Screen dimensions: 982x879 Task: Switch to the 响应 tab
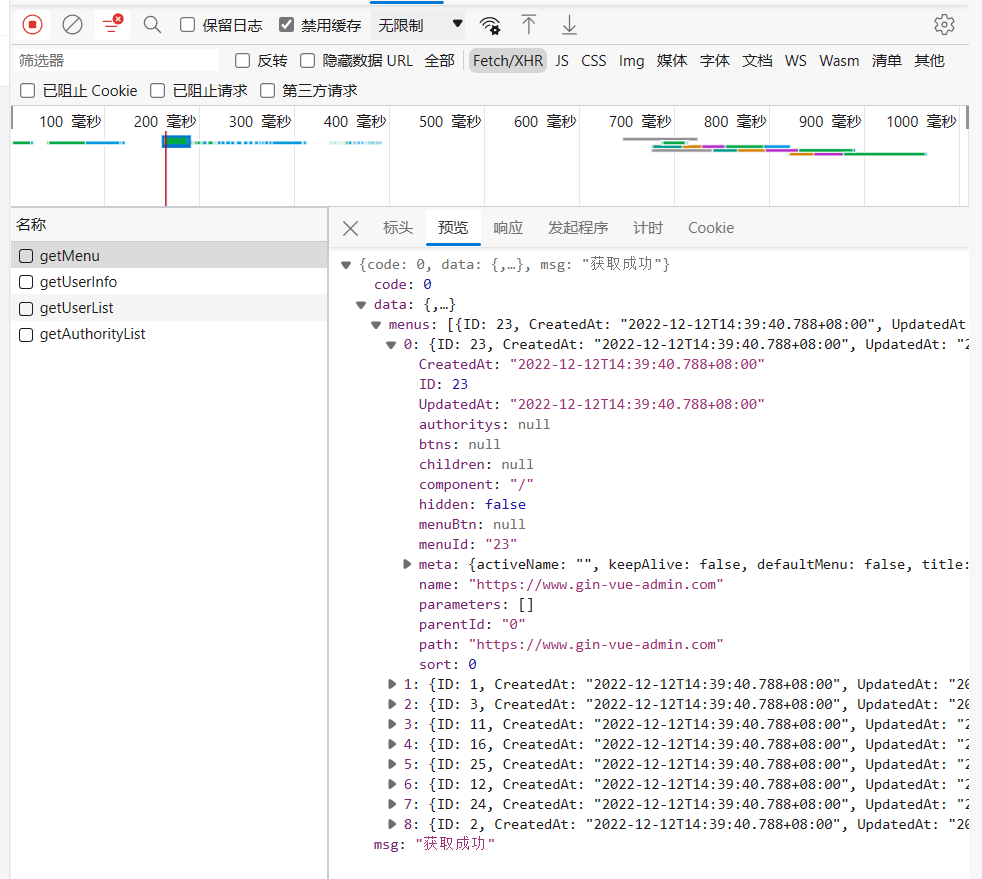pos(508,228)
